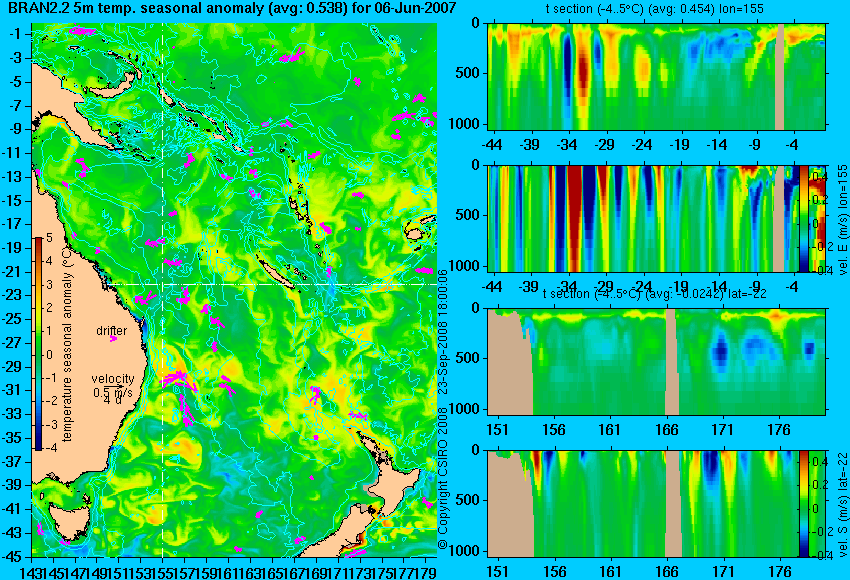The height and width of the screenshot is (580, 850).
Task: Click the '-45' latitude label on the map axis
Action: tap(13, 557)
